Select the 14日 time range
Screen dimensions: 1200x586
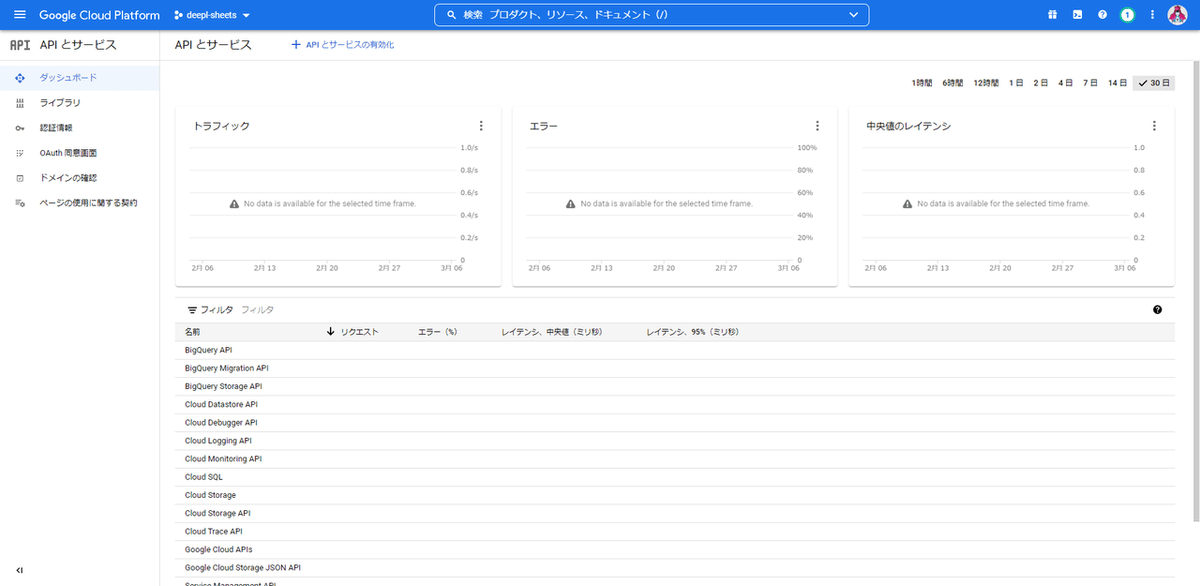(1117, 83)
